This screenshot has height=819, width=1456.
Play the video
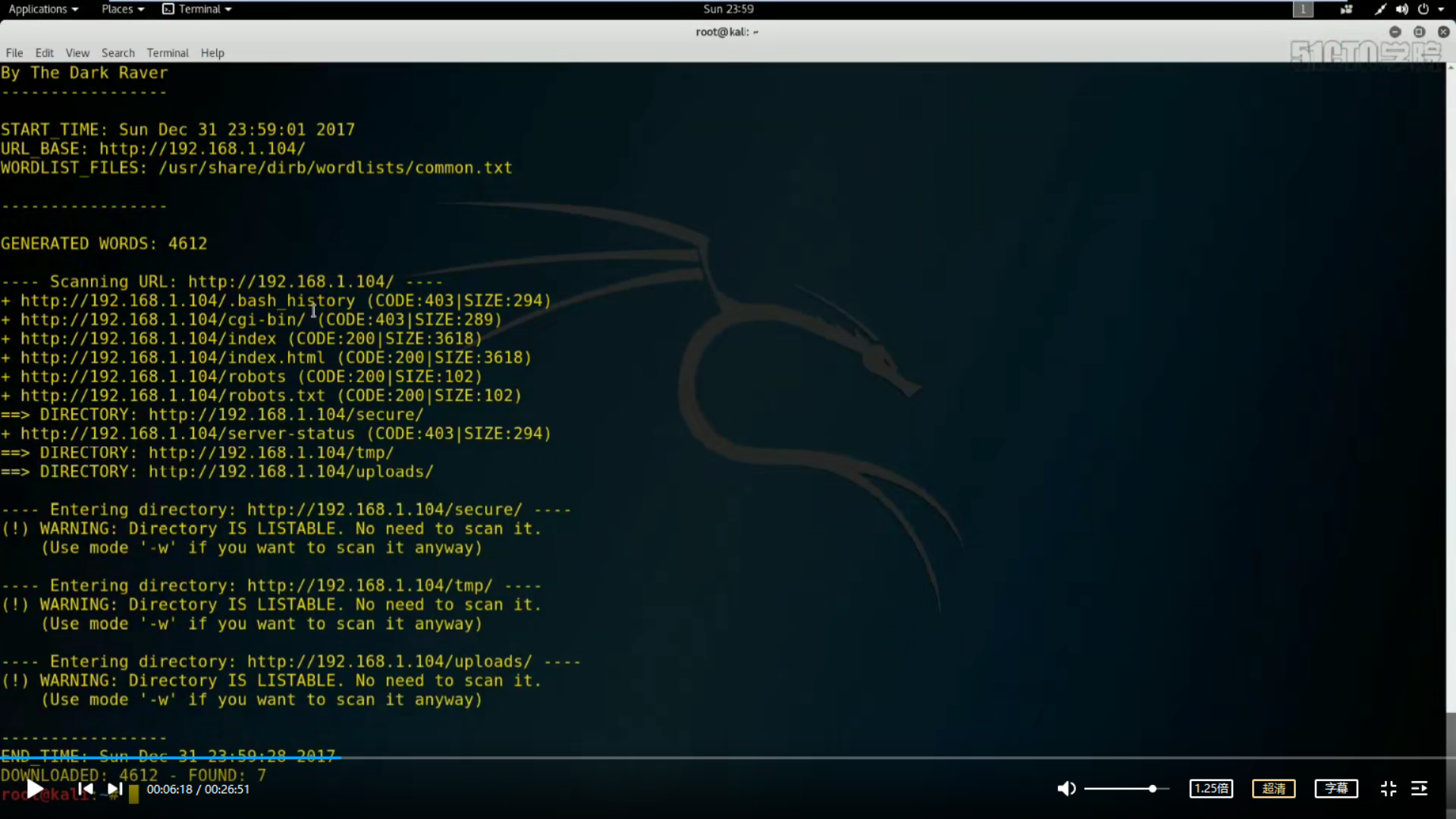[x=35, y=789]
